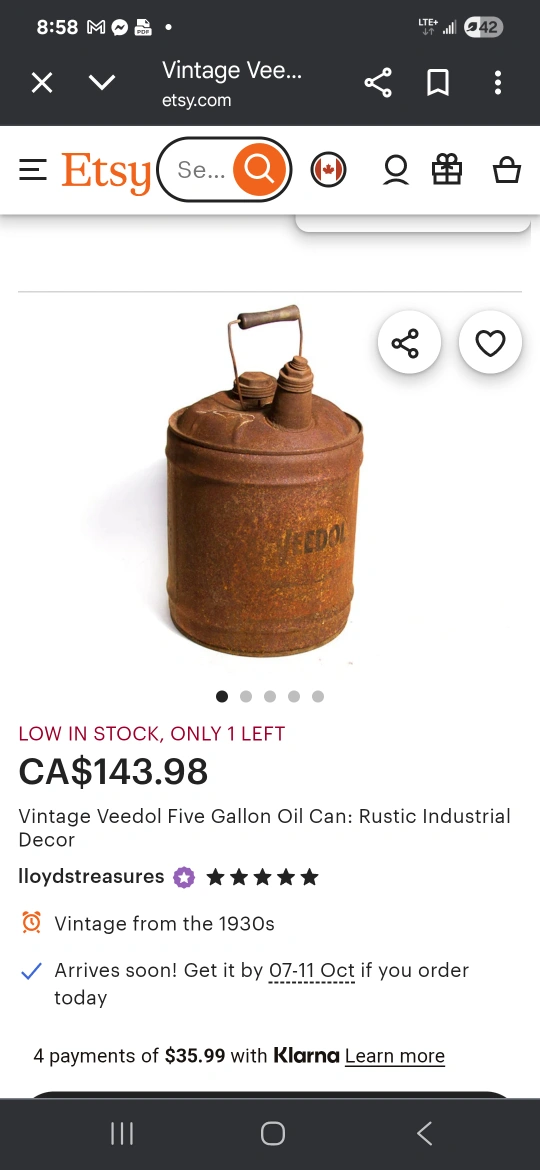
Task: Share the page from browser toolbar
Action: click(x=378, y=82)
